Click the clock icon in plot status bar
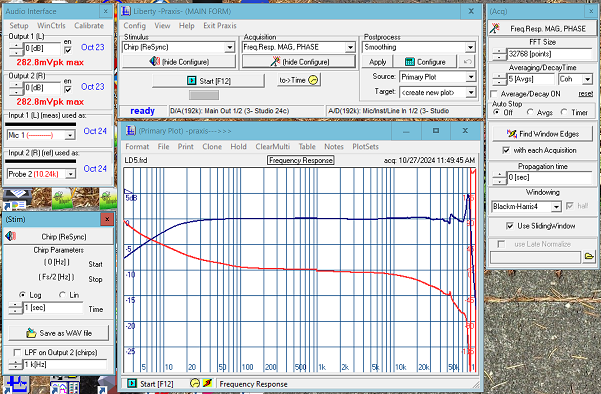 click(195, 383)
